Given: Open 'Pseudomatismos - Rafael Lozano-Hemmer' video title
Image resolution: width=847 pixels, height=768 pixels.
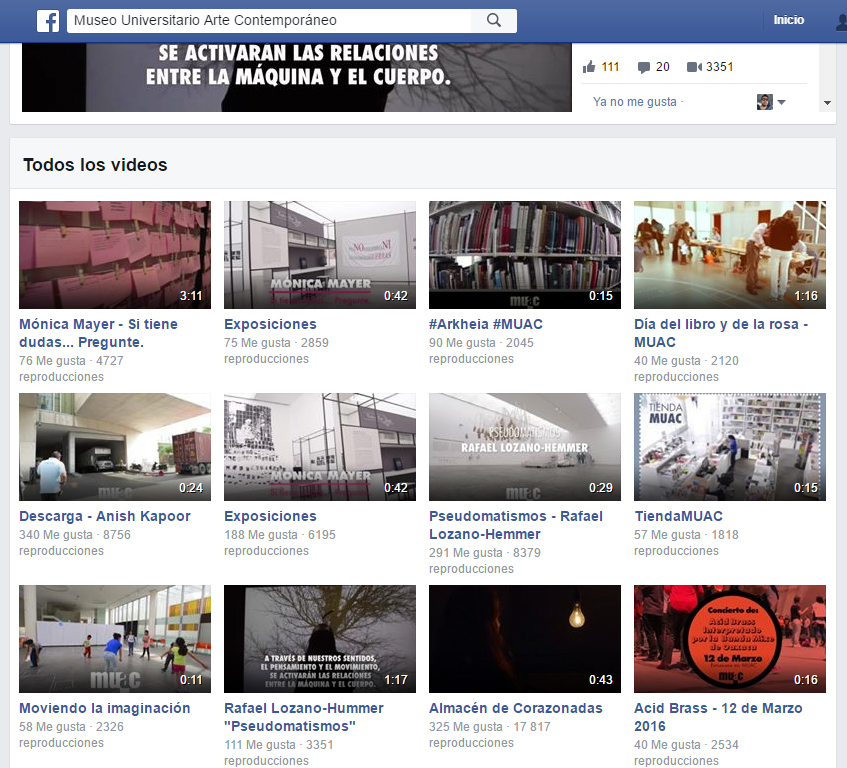Looking at the screenshot, I should click(516, 525).
